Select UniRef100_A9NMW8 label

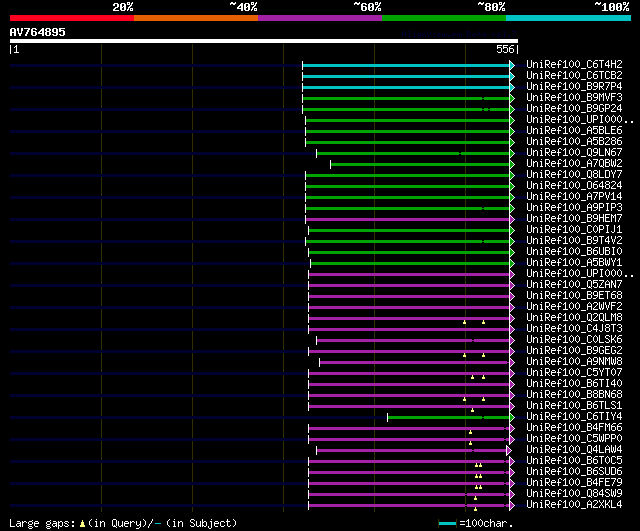click(x=574, y=362)
